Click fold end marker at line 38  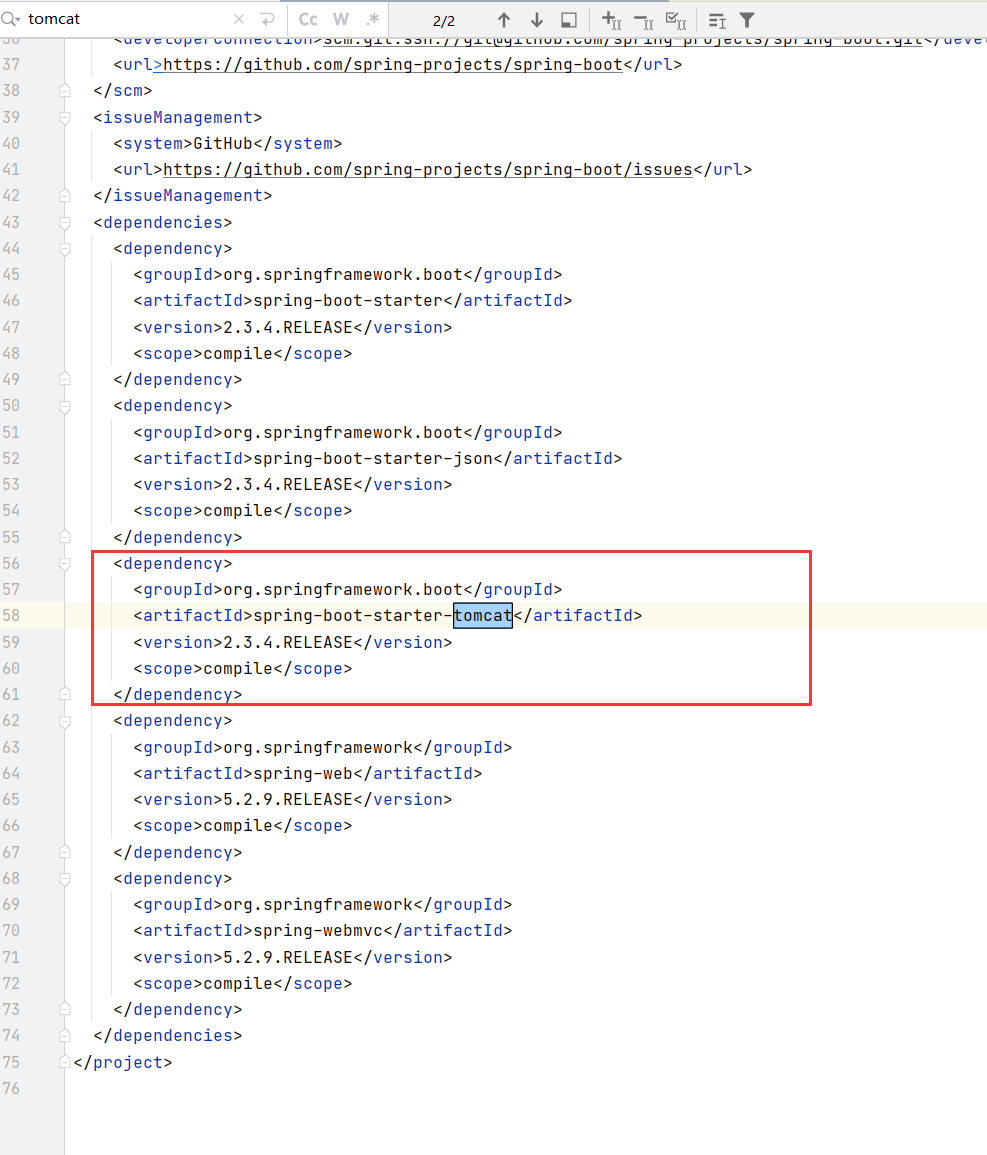click(65, 91)
